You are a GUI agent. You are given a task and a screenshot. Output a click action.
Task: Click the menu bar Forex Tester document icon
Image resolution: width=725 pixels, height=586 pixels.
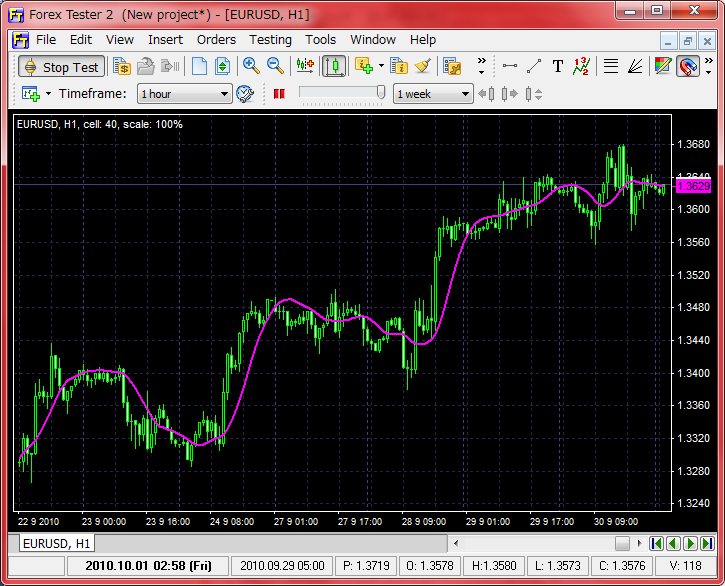(20, 40)
